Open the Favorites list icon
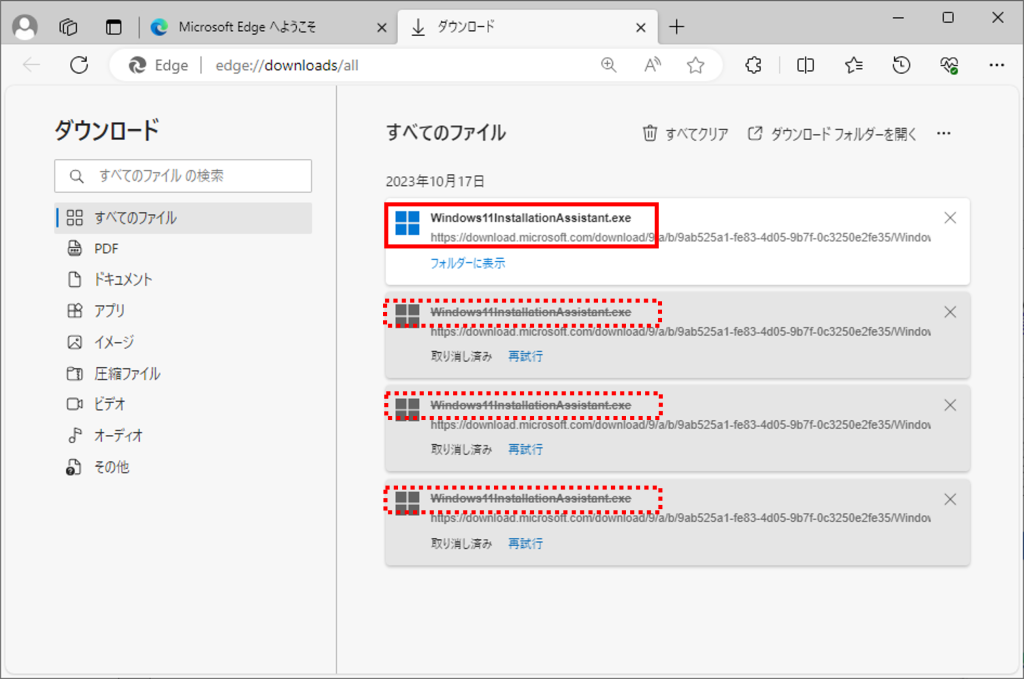 tap(854, 65)
